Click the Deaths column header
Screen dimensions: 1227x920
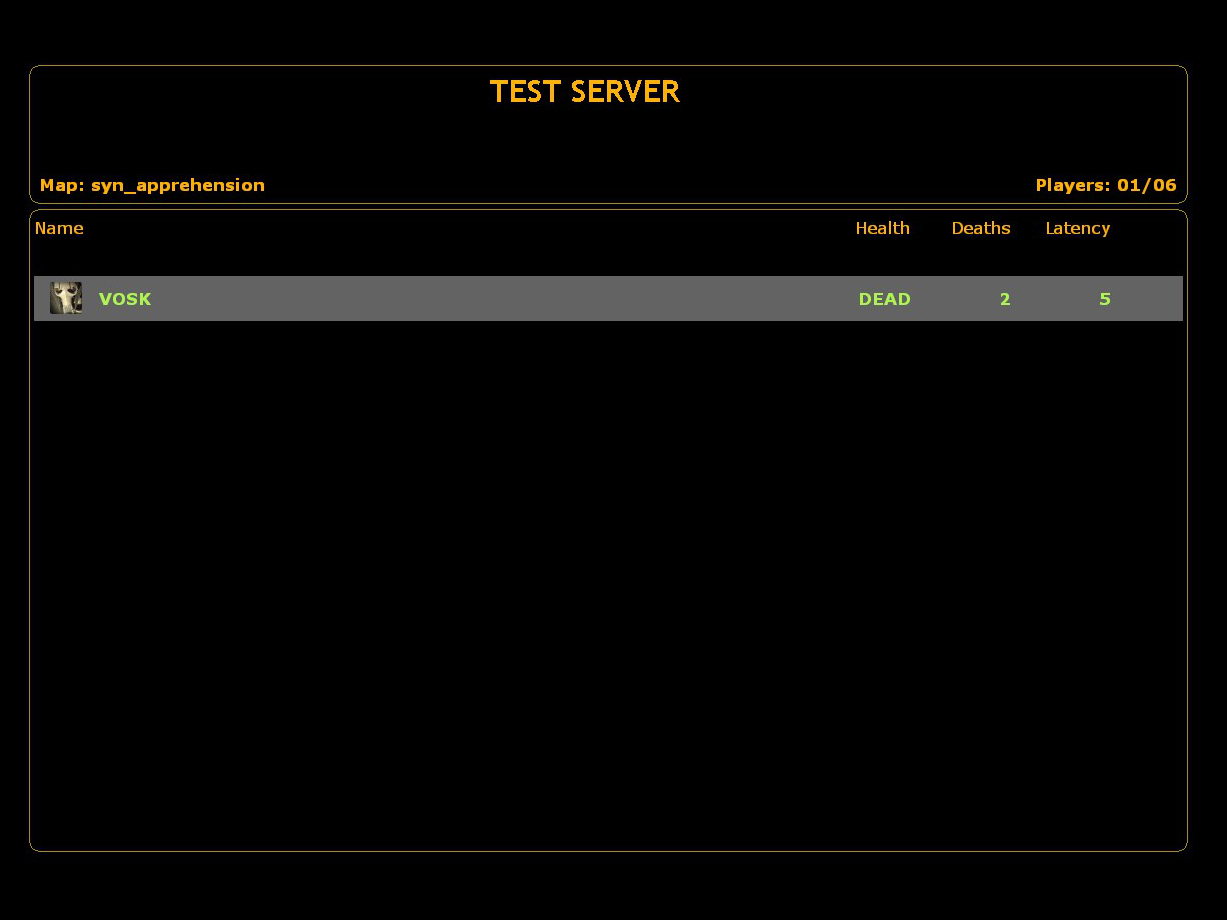pyautogui.click(x=981, y=228)
